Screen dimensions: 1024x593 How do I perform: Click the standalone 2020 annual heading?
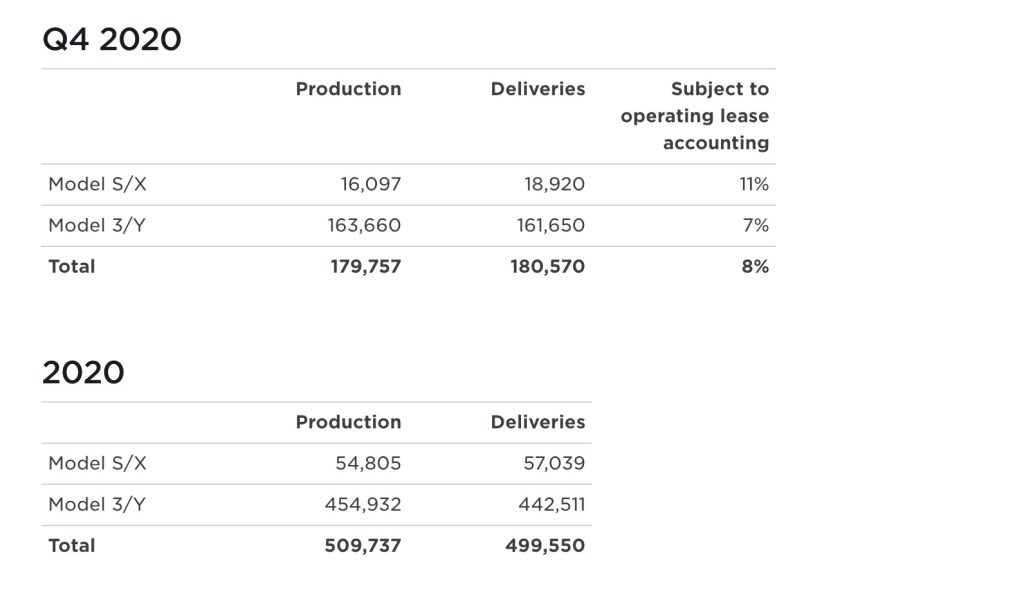coord(83,373)
